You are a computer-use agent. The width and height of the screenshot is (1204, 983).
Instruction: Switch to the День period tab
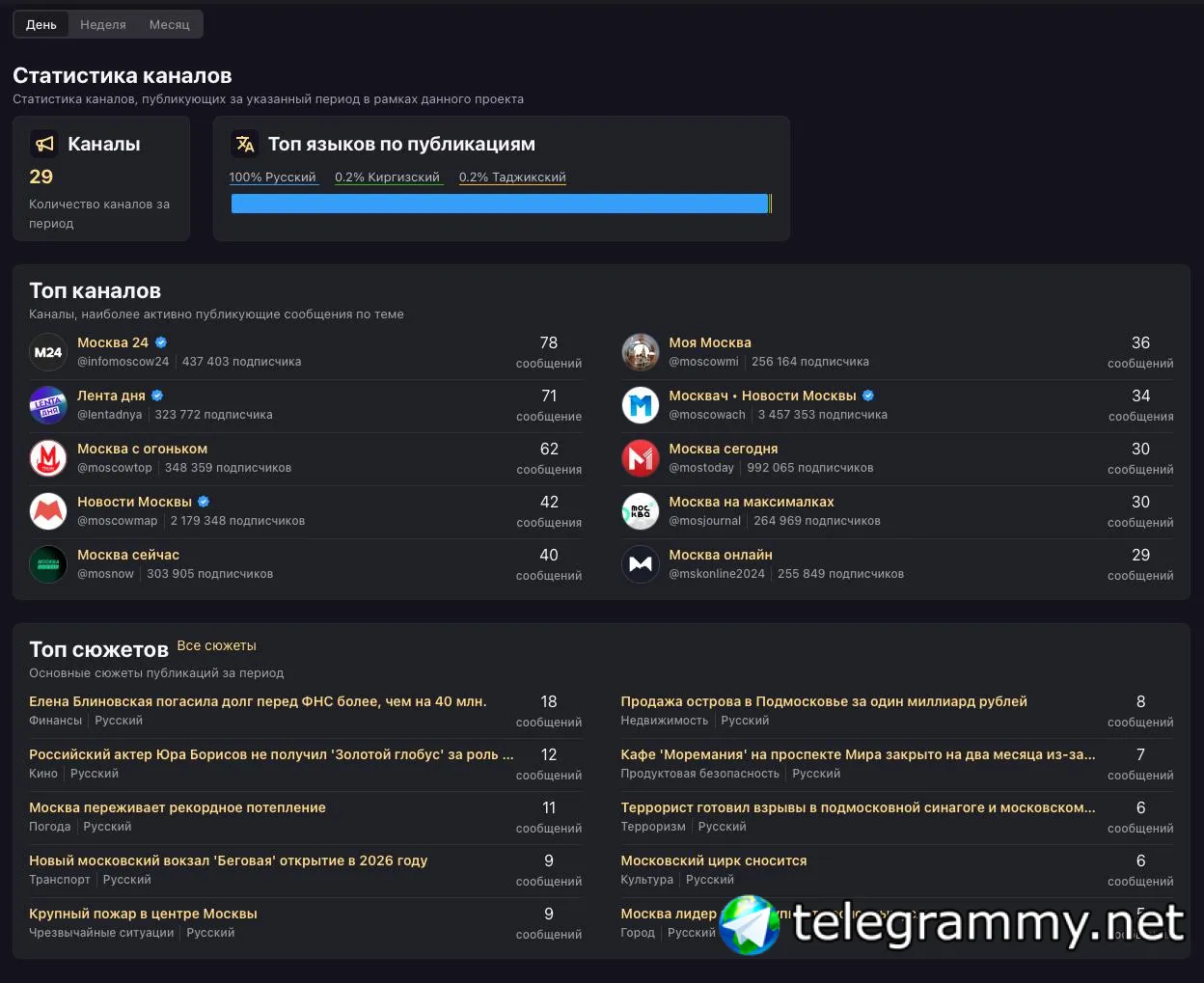(41, 24)
